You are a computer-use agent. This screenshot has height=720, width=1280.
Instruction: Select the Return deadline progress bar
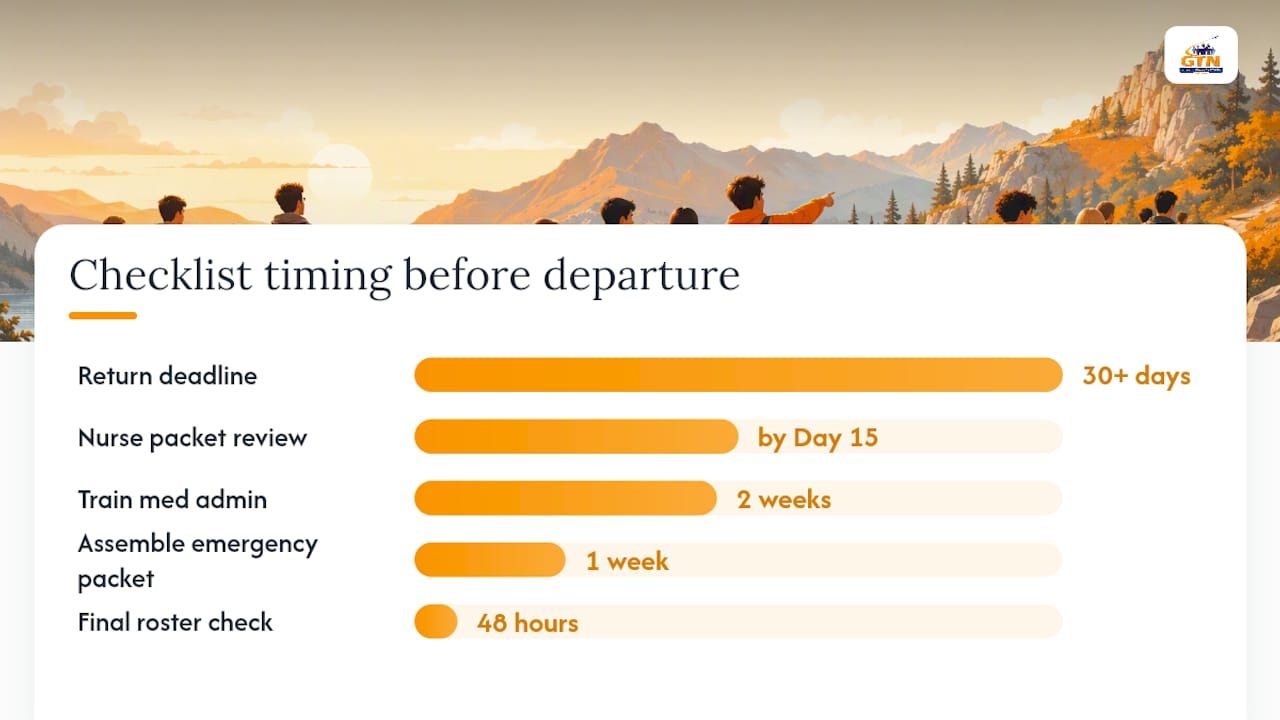pos(738,375)
